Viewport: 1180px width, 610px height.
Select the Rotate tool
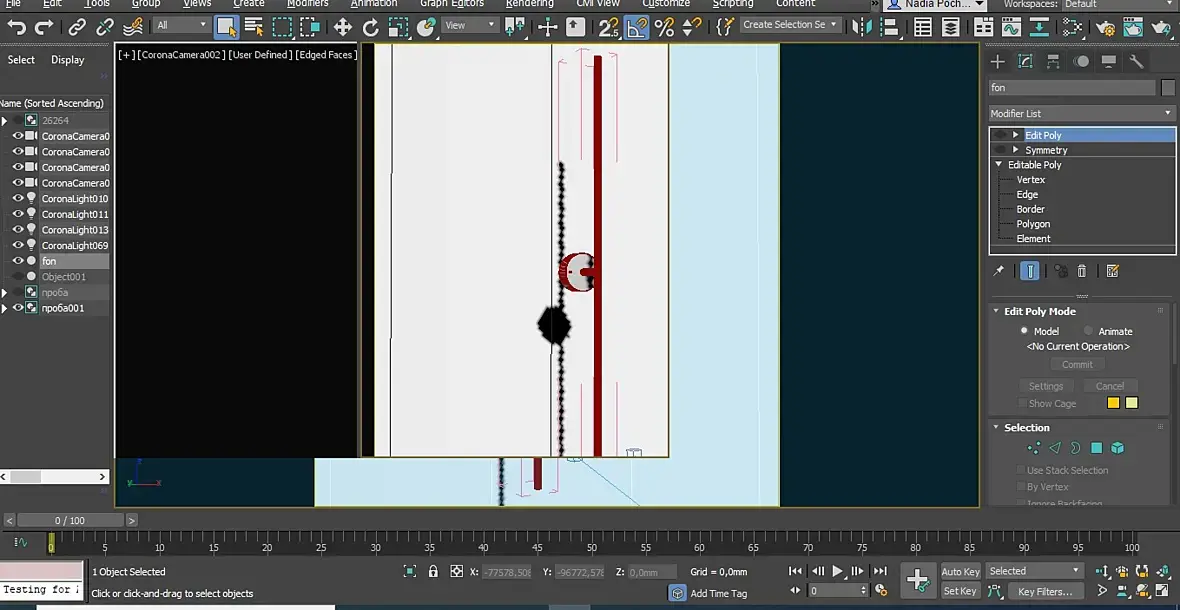tap(370, 28)
